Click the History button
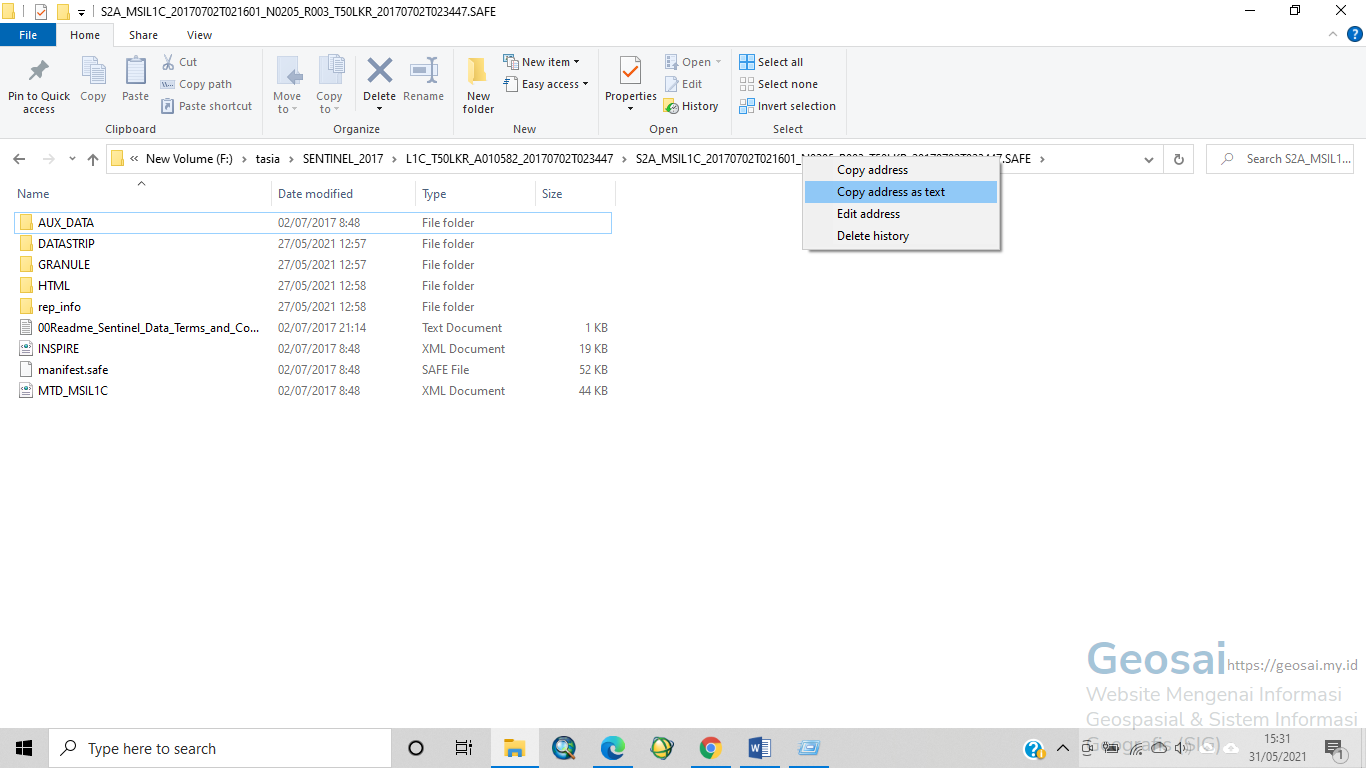This screenshot has width=1366, height=768. [691, 106]
